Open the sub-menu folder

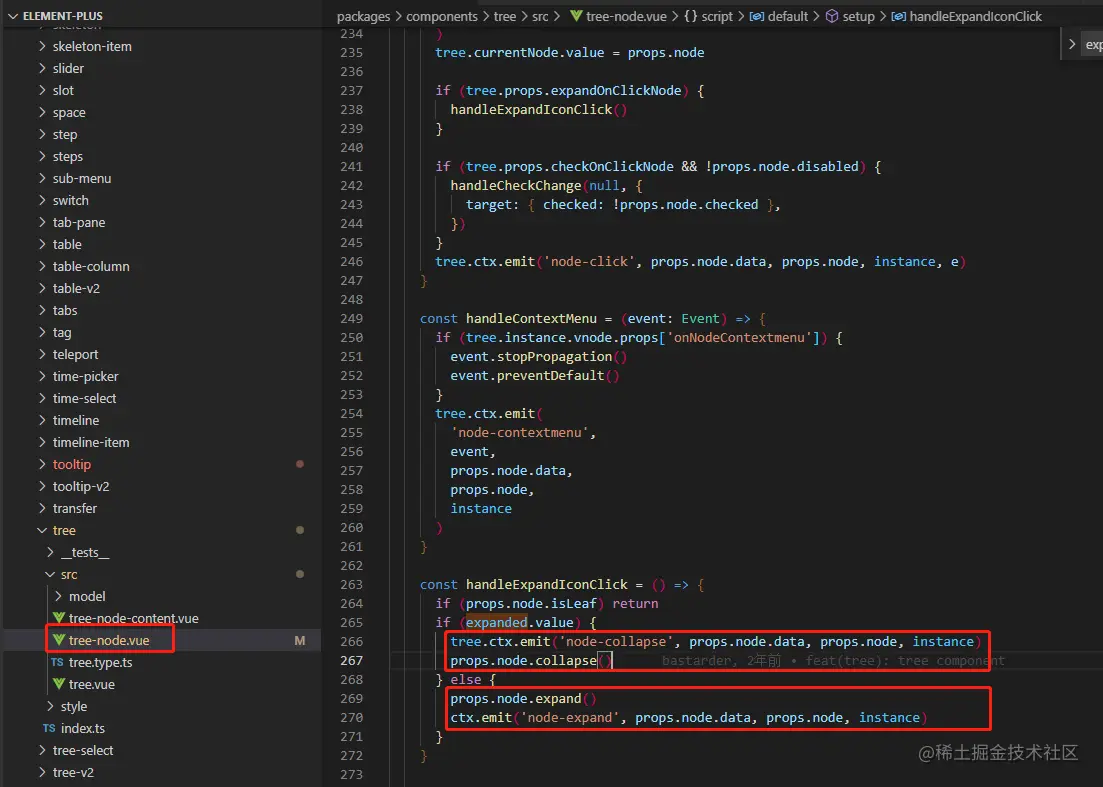82,179
